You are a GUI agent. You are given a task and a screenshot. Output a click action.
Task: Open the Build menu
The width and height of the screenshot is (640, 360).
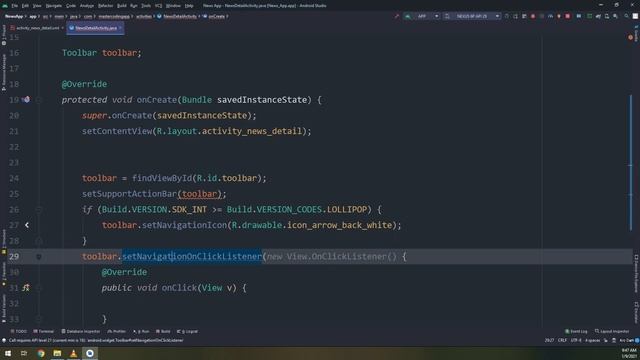[x=122, y=6]
